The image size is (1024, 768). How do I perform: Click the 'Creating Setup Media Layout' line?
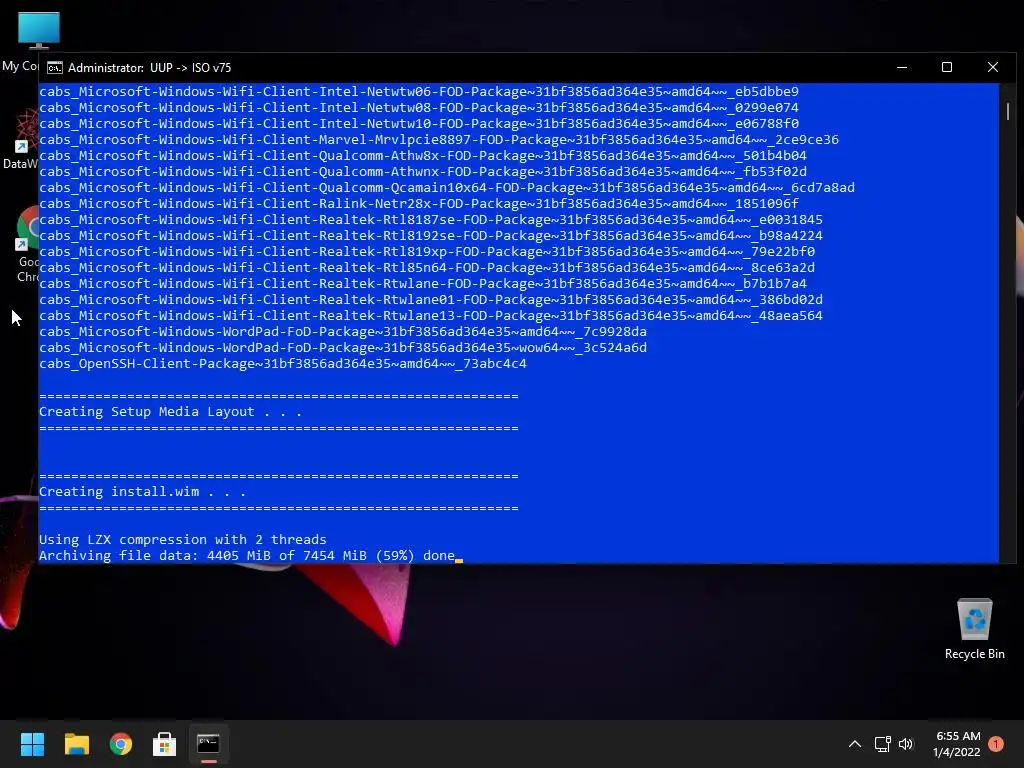(170, 412)
